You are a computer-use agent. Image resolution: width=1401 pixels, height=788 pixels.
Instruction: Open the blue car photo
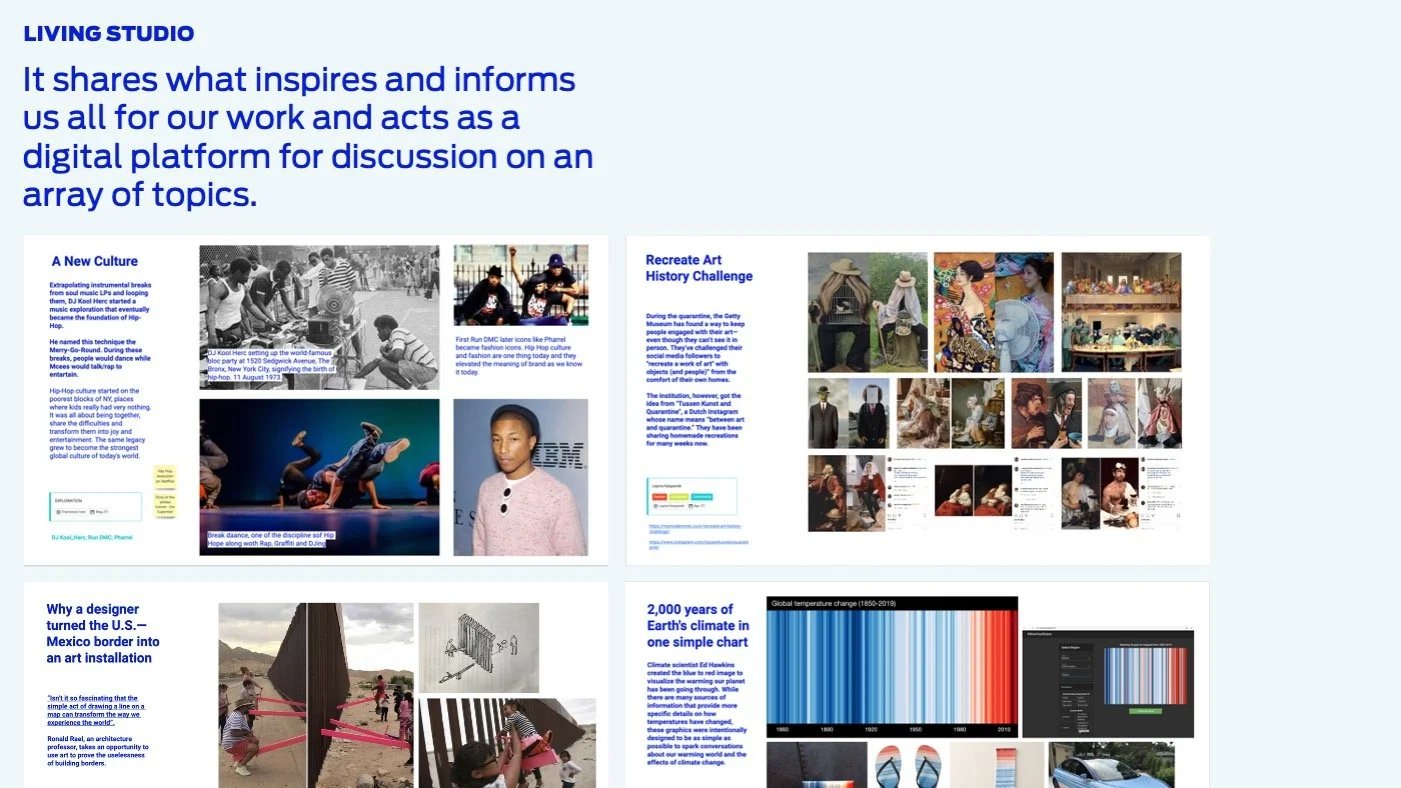click(x=1112, y=765)
